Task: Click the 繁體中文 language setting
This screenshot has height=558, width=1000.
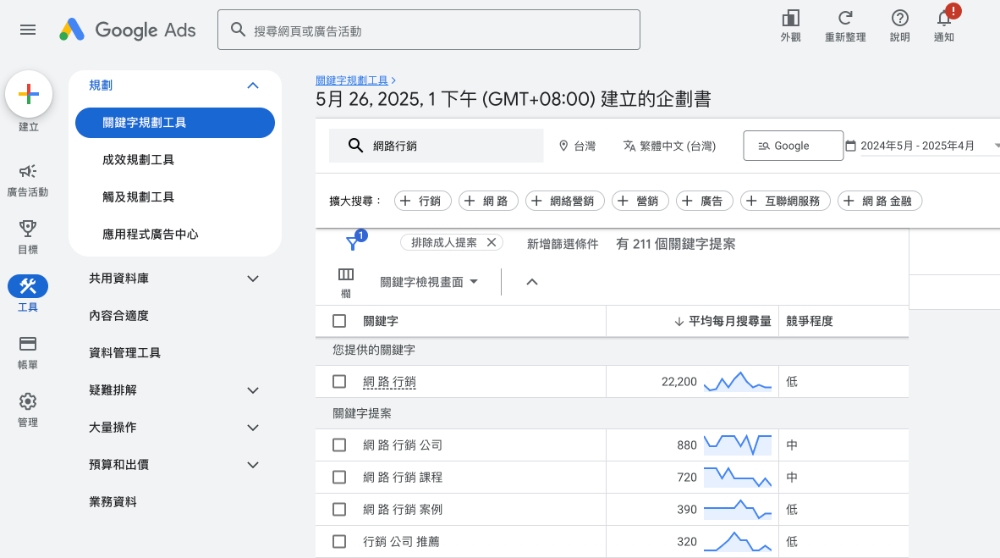Action: click(670, 146)
